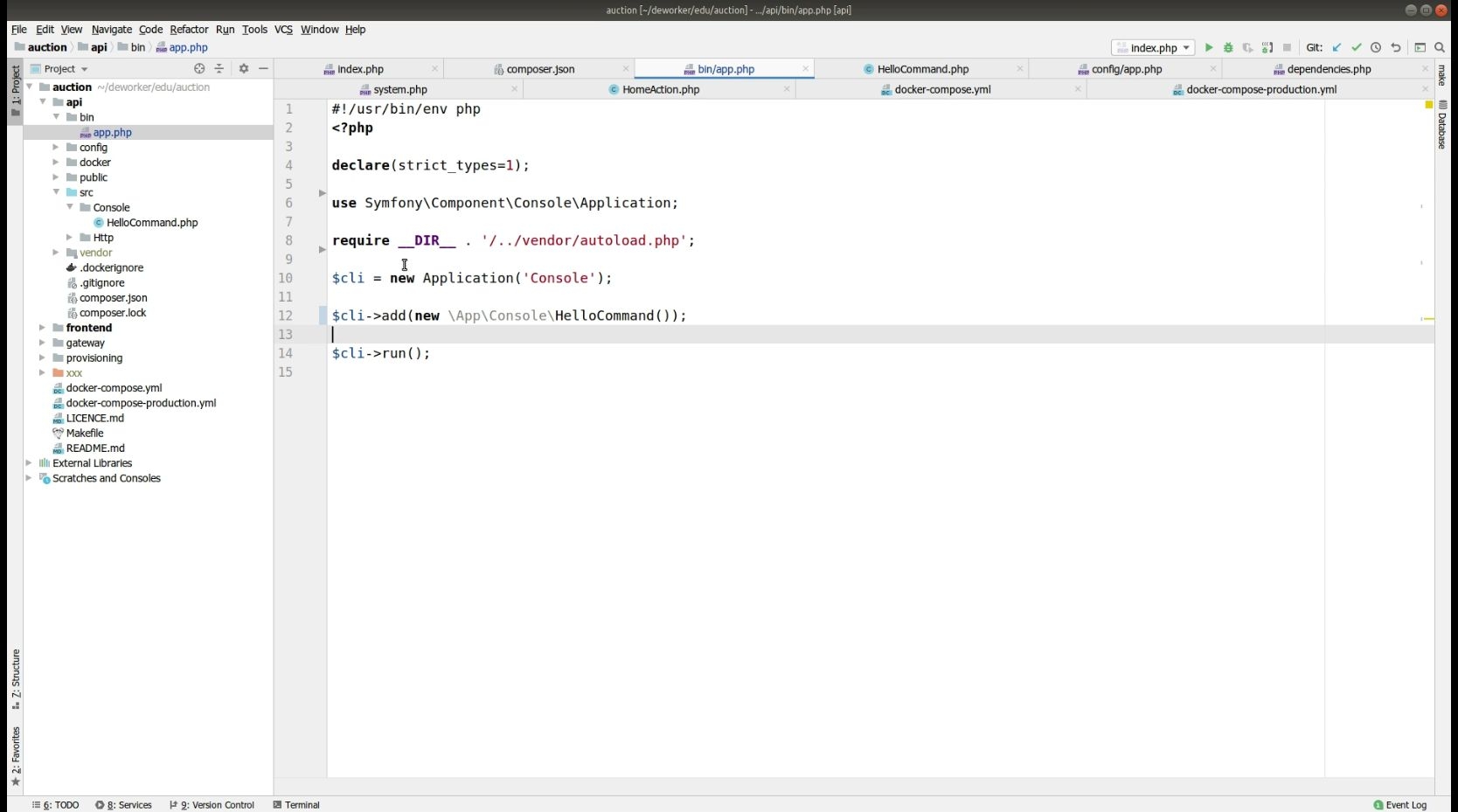The image size is (1458, 812).
Task: Expand Scratches and Consoles node
Action: 29,478
